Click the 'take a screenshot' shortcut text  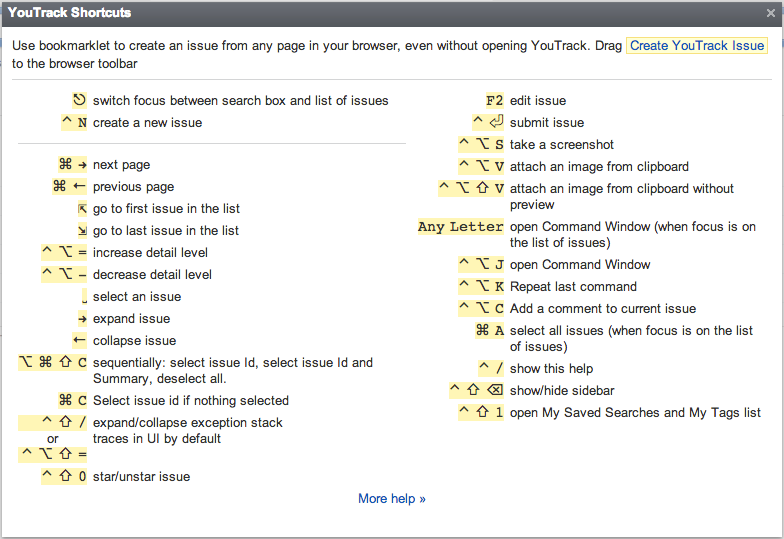click(561, 144)
